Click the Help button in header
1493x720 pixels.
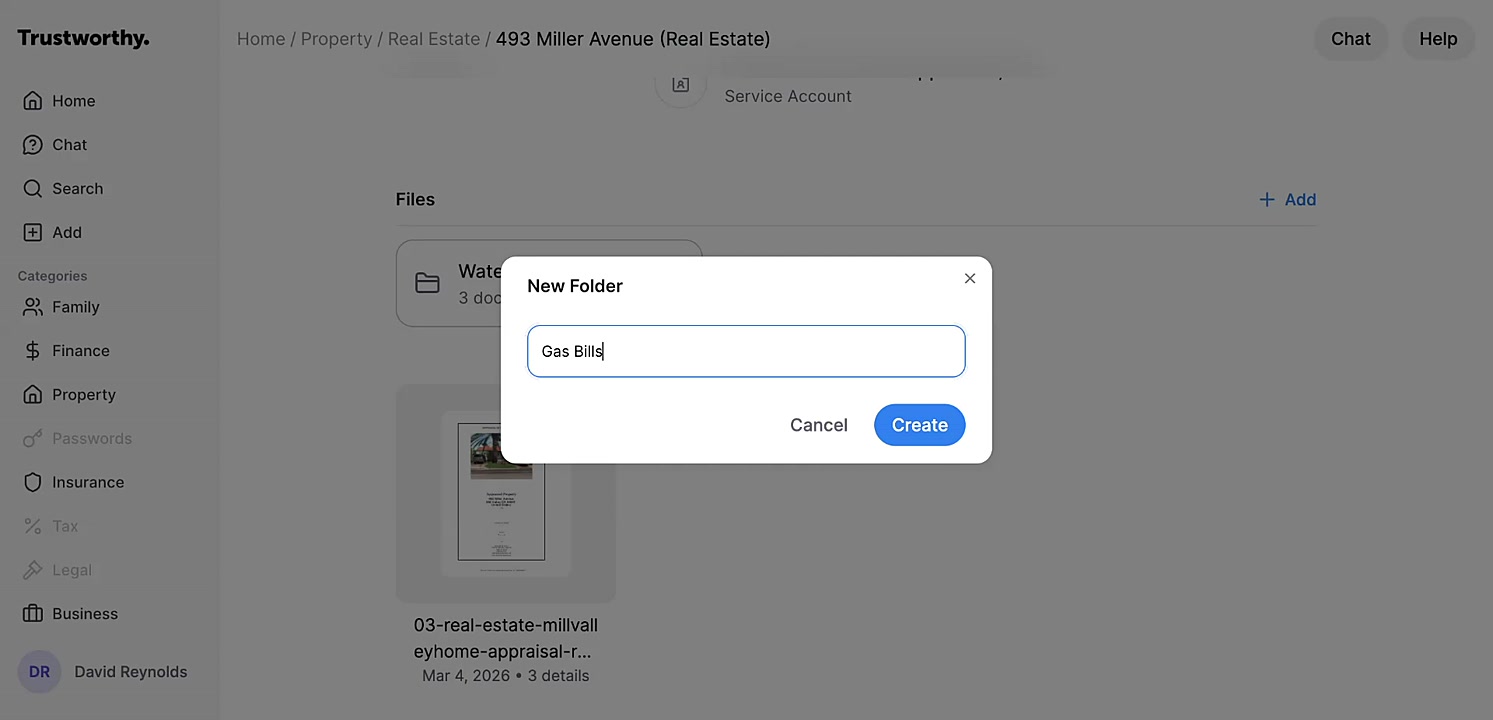1438,39
